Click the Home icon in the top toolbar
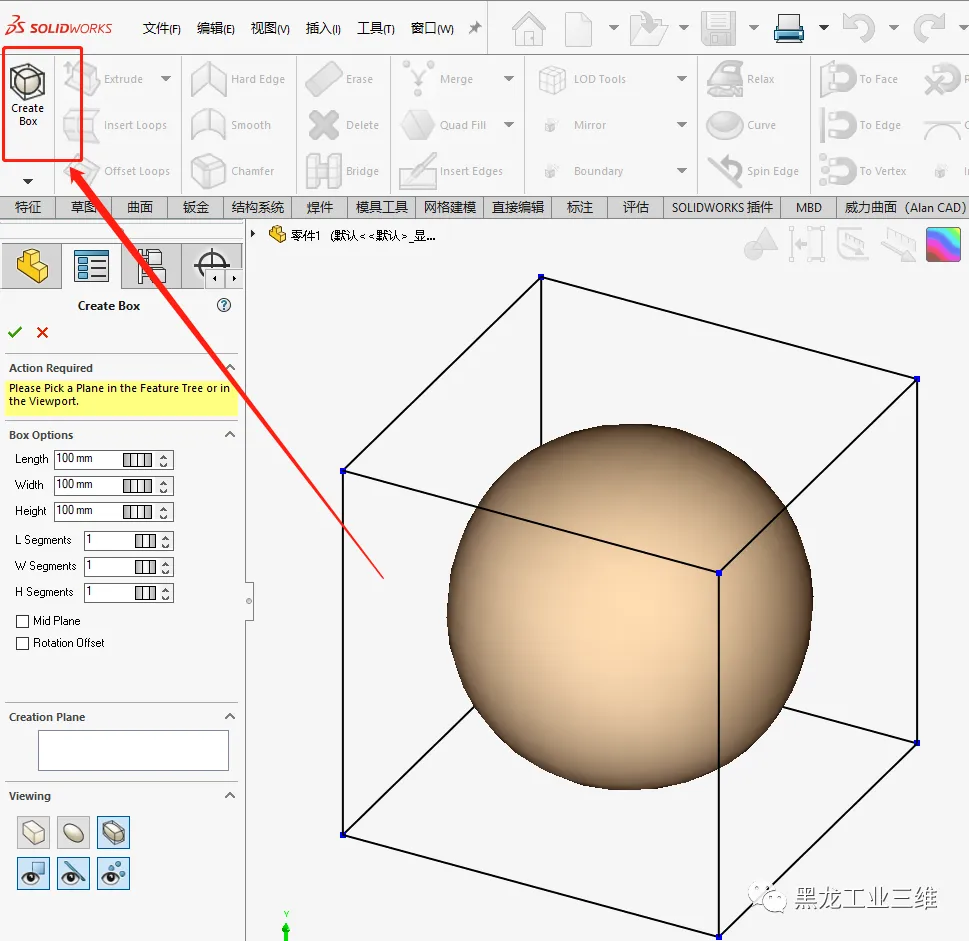Viewport: 969px width, 941px height. tap(529, 28)
